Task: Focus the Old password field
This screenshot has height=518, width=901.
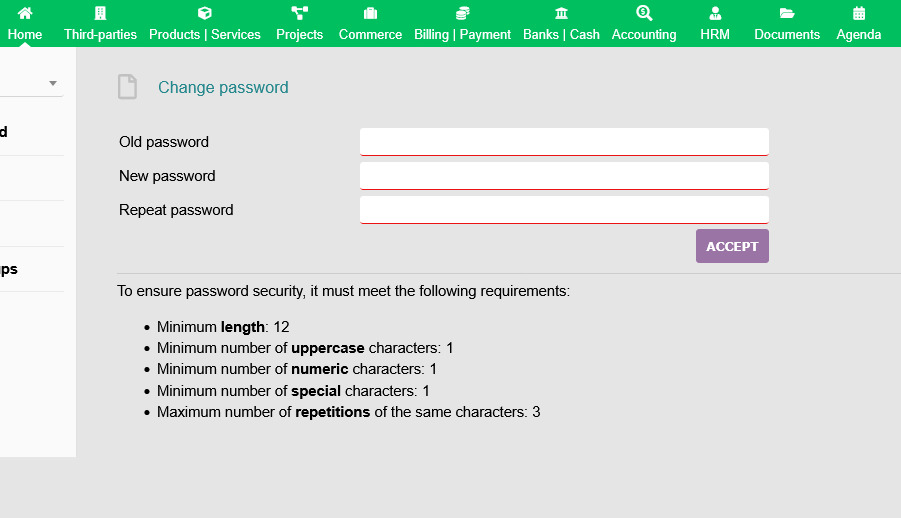Action: coord(564,142)
